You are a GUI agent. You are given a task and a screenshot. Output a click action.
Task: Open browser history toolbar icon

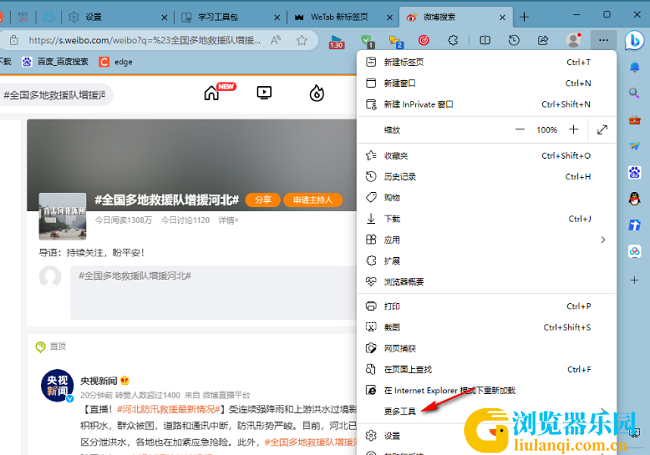[x=514, y=40]
